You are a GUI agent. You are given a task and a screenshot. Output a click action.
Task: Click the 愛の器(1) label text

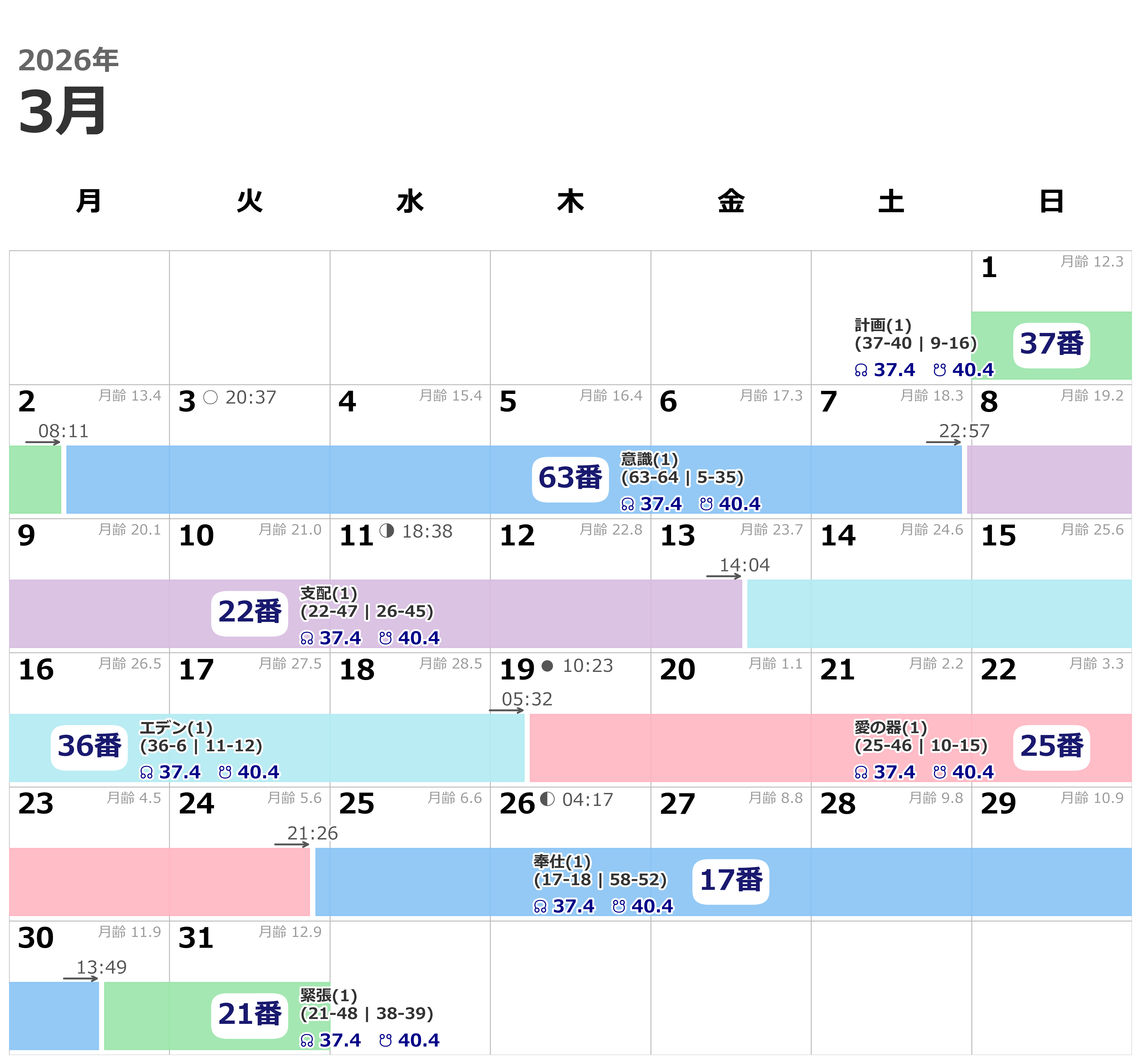click(890, 728)
